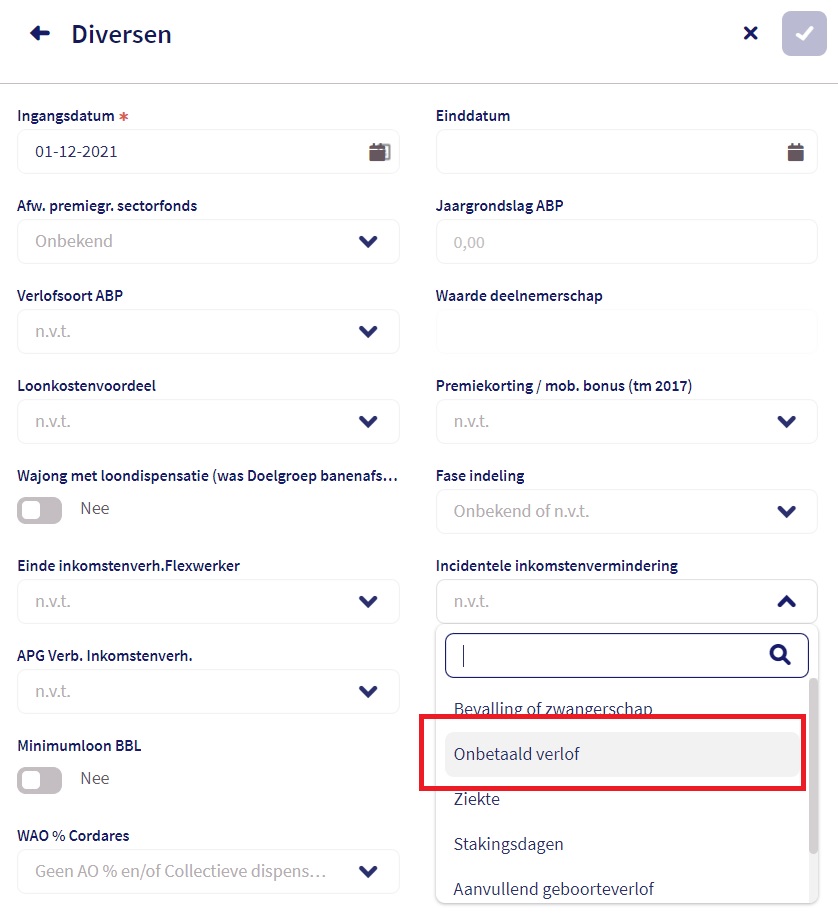
Task: Pick Aanvullend geboorteverlof from the list
Action: [553, 889]
